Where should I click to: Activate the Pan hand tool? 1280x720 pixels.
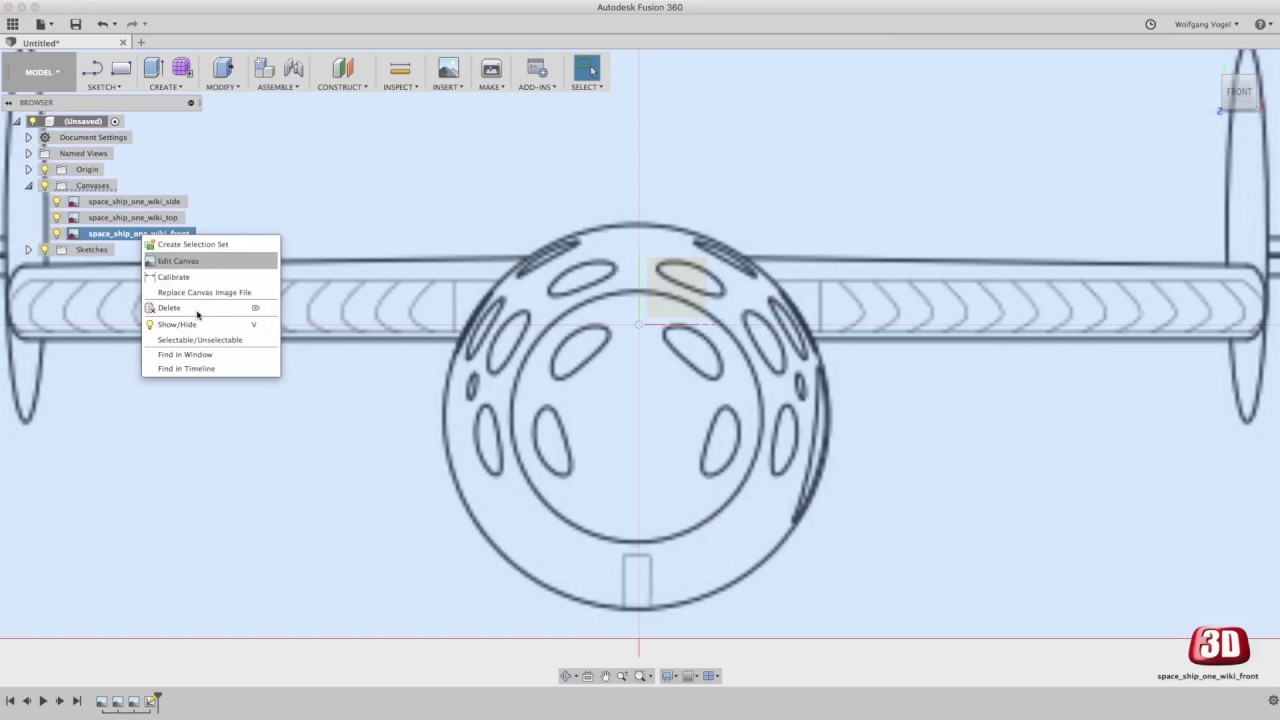[x=605, y=676]
